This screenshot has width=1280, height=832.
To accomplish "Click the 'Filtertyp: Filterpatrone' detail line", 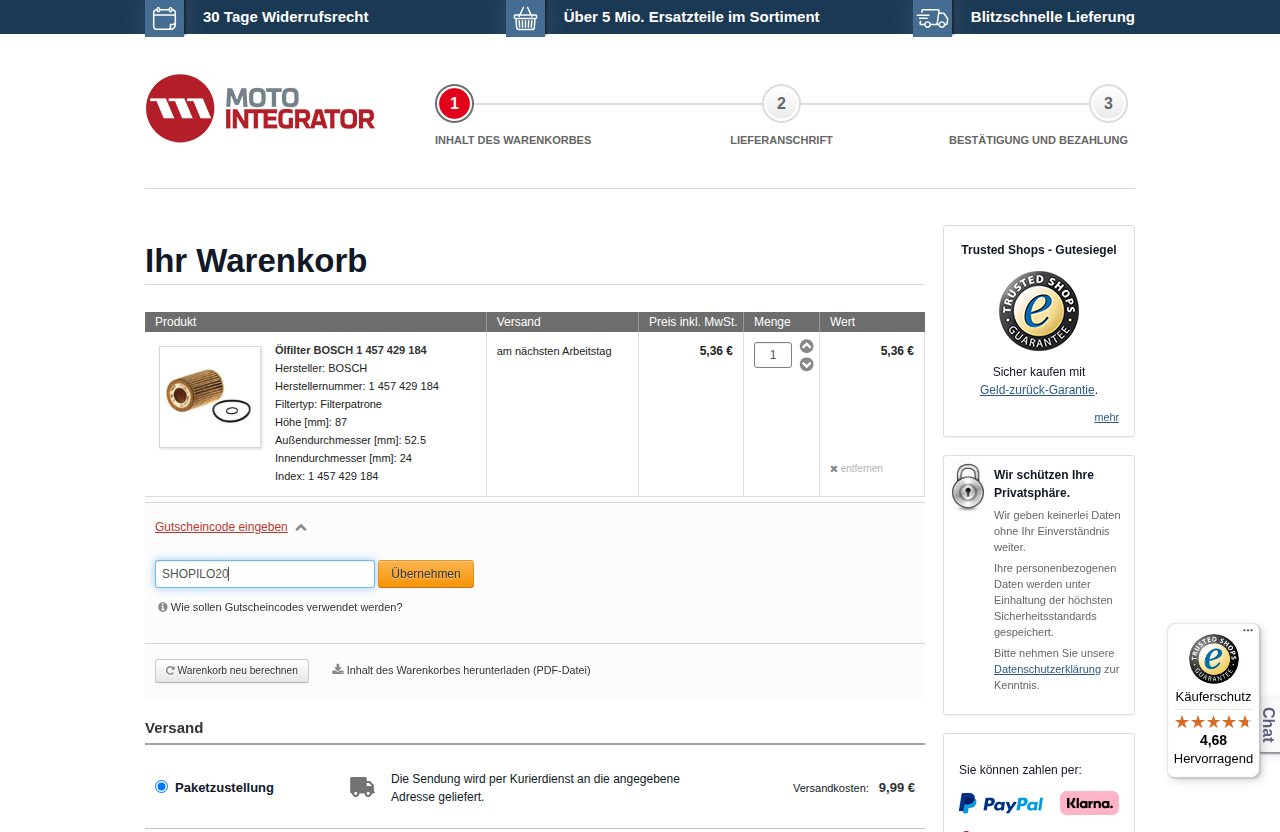I will [328, 404].
